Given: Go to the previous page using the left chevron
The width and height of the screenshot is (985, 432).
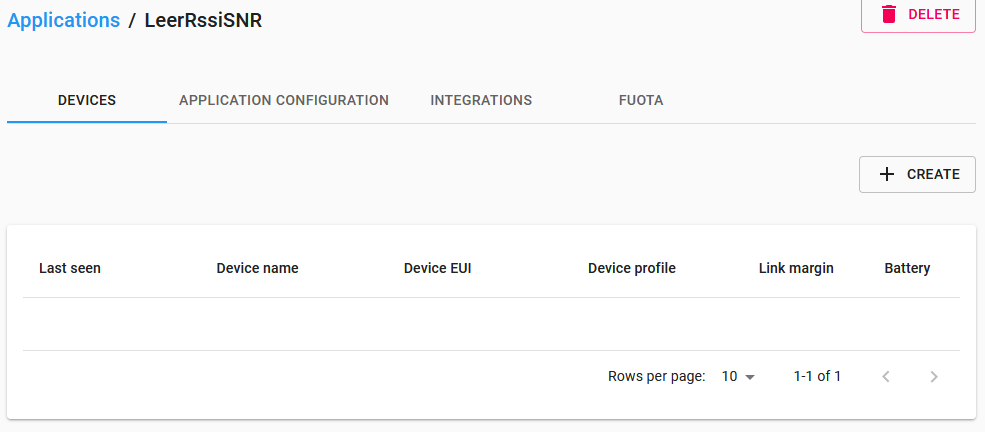Looking at the screenshot, I should pos(886,377).
